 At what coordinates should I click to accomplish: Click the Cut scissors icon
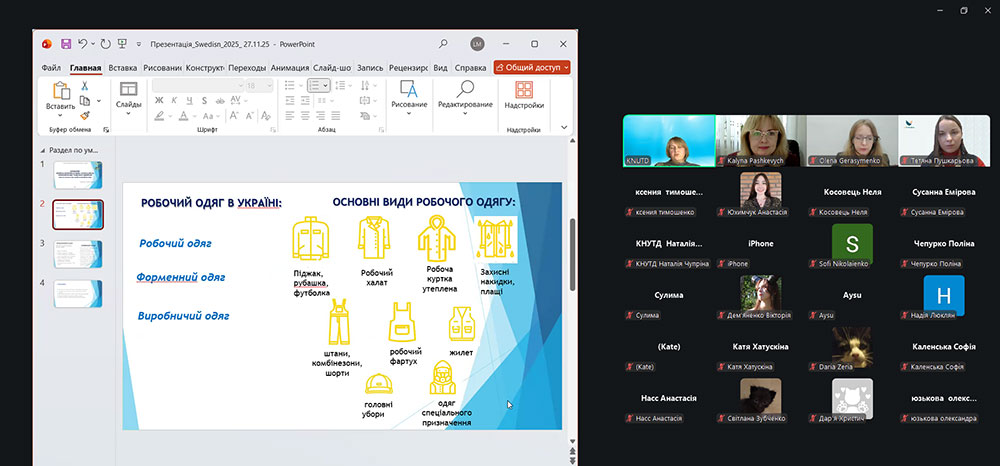pyautogui.click(x=85, y=86)
